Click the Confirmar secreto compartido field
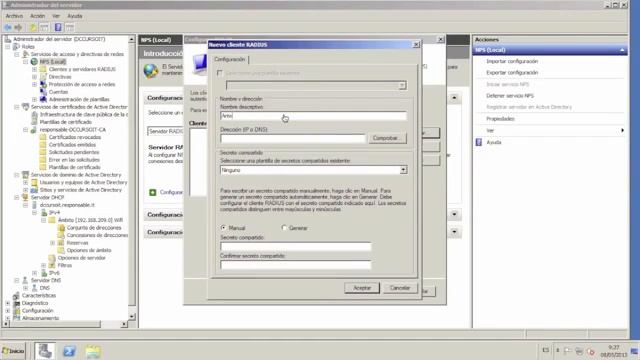The height and width of the screenshot is (360, 640). click(296, 265)
